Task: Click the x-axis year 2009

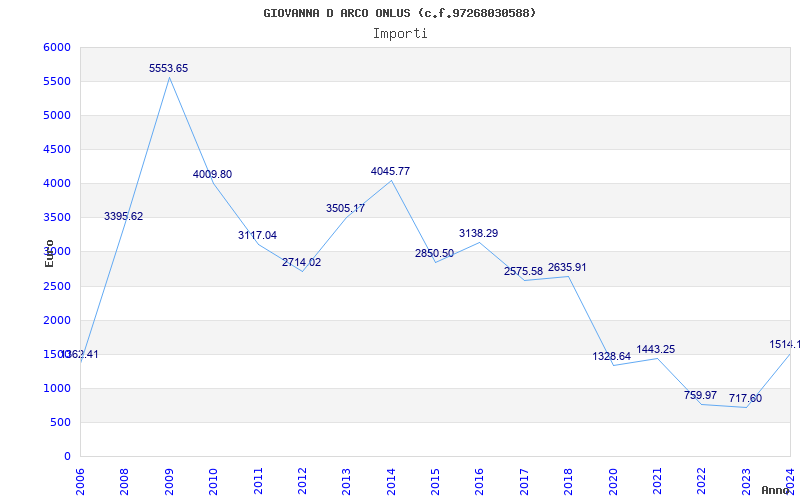Action: (x=169, y=481)
